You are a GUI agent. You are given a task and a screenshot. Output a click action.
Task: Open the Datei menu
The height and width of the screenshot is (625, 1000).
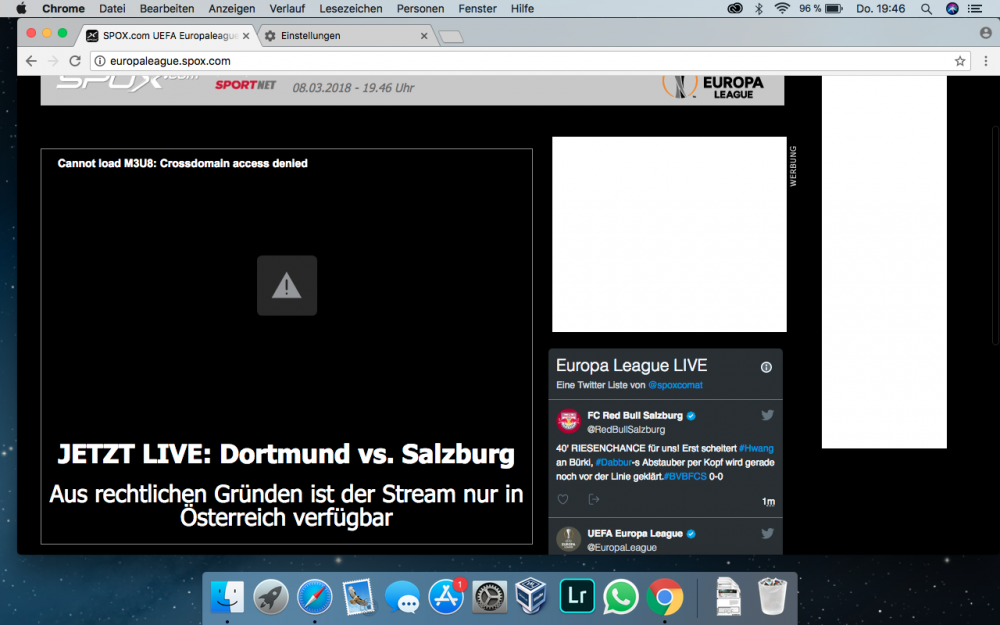(x=112, y=9)
